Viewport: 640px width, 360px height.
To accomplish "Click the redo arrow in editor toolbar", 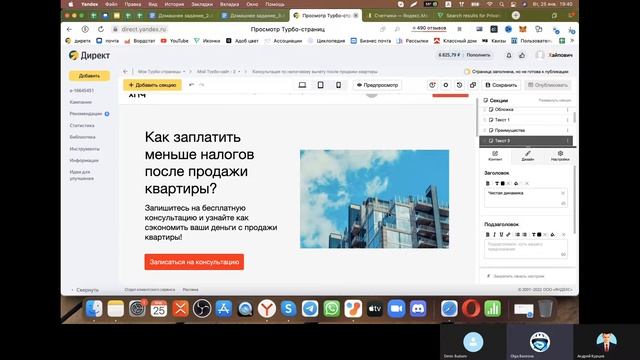I will point(201,85).
